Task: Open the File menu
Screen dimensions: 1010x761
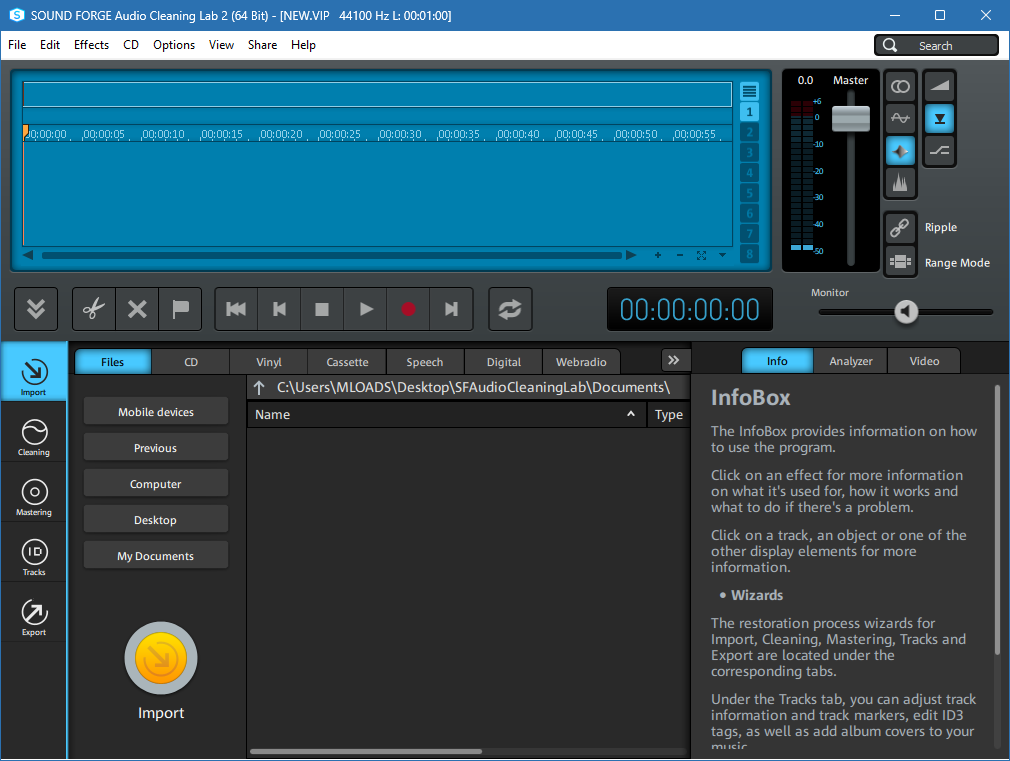Action: pyautogui.click(x=17, y=45)
